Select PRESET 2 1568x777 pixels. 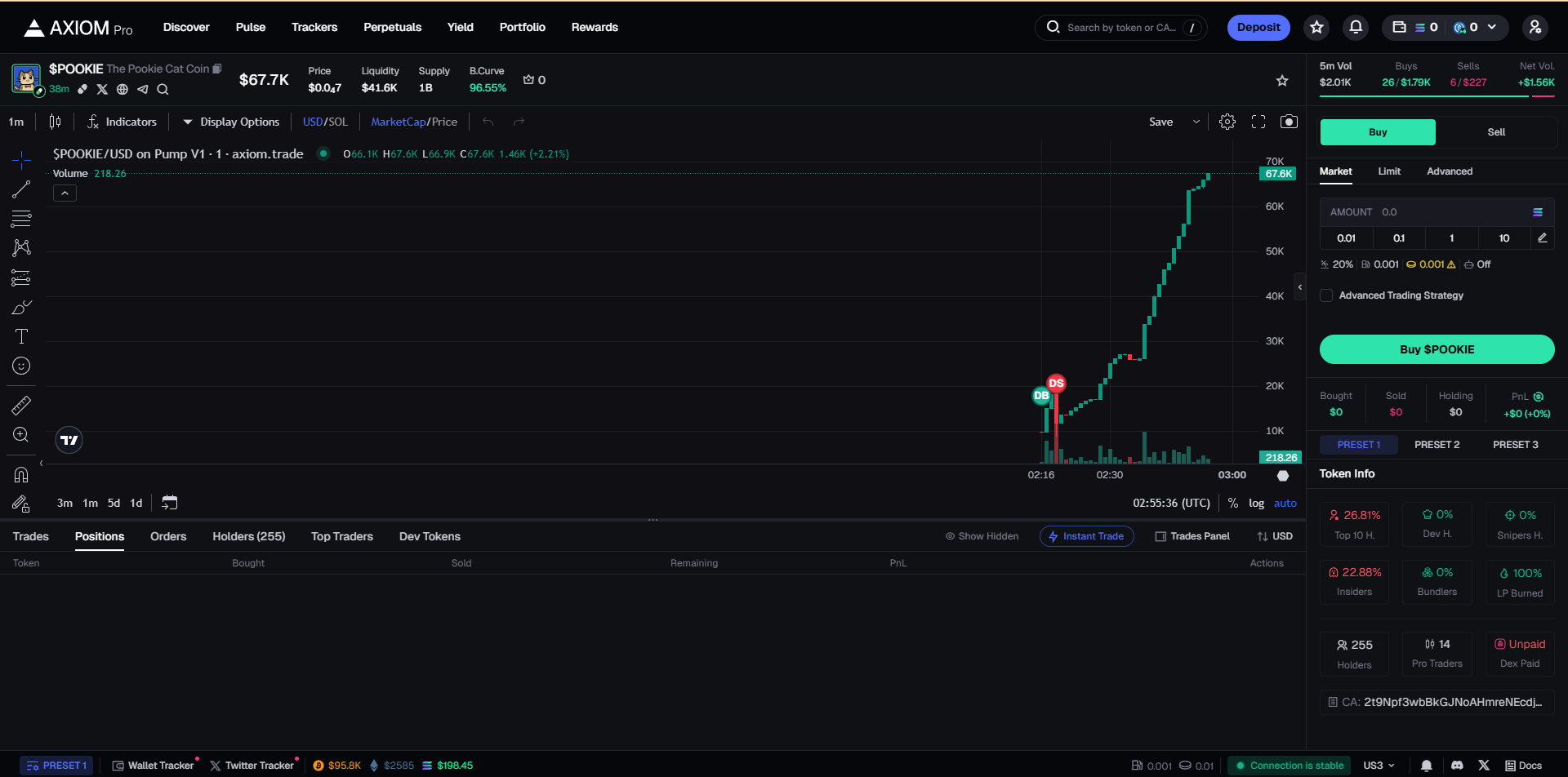1437,445
